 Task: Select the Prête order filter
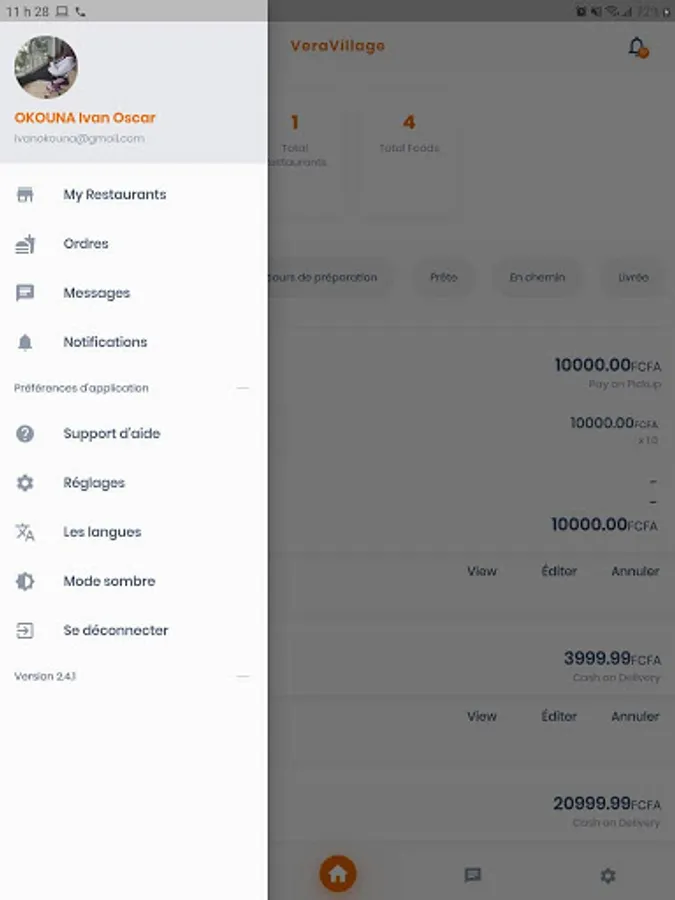coord(443,277)
